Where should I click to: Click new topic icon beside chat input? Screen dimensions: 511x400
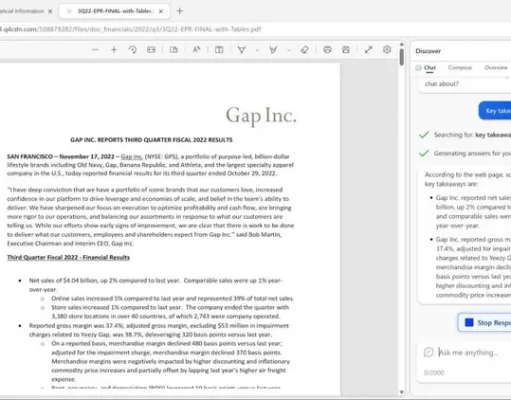pyautogui.click(x=428, y=352)
